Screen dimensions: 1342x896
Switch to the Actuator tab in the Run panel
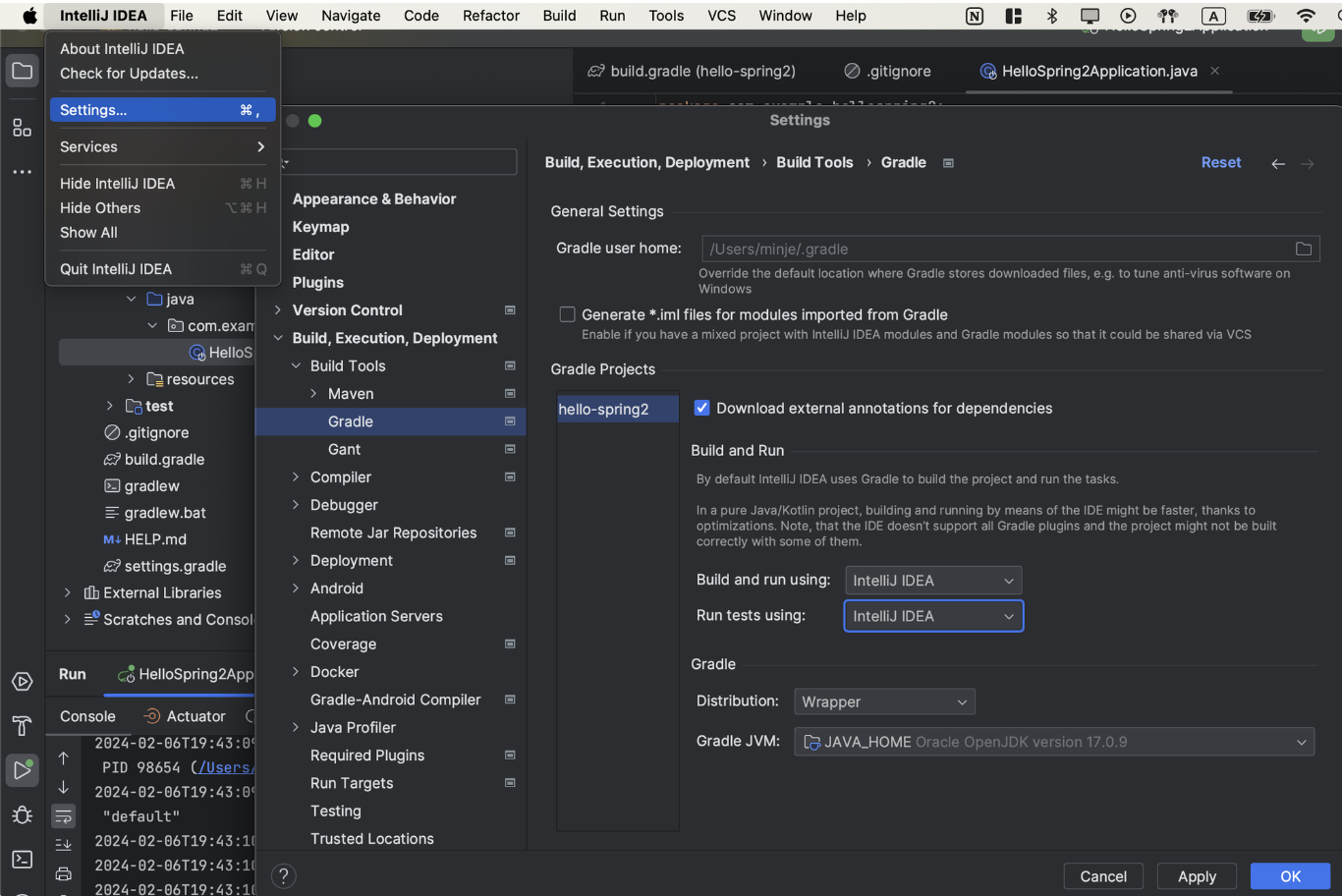coord(185,716)
